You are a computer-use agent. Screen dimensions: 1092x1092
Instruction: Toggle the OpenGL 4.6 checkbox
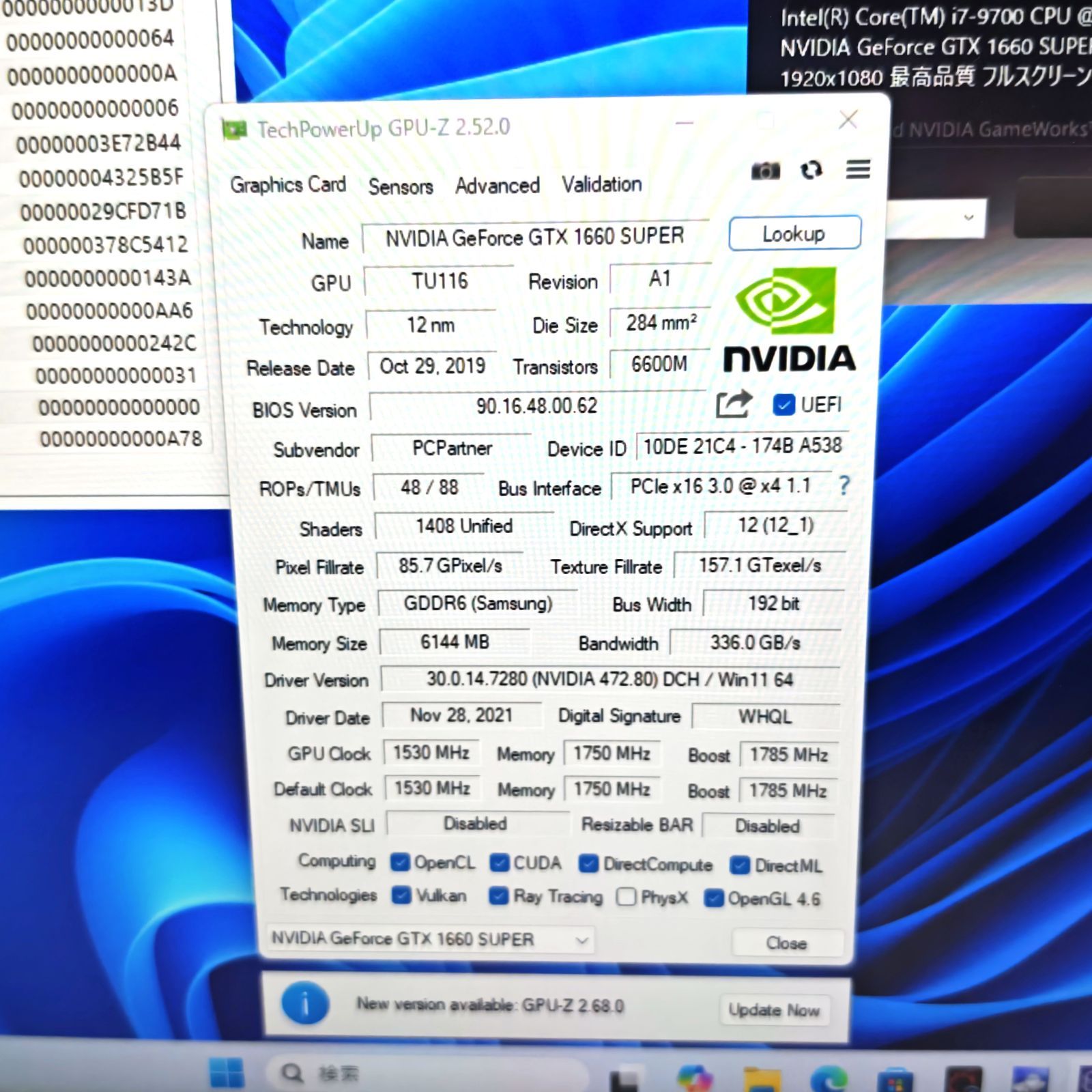714,898
